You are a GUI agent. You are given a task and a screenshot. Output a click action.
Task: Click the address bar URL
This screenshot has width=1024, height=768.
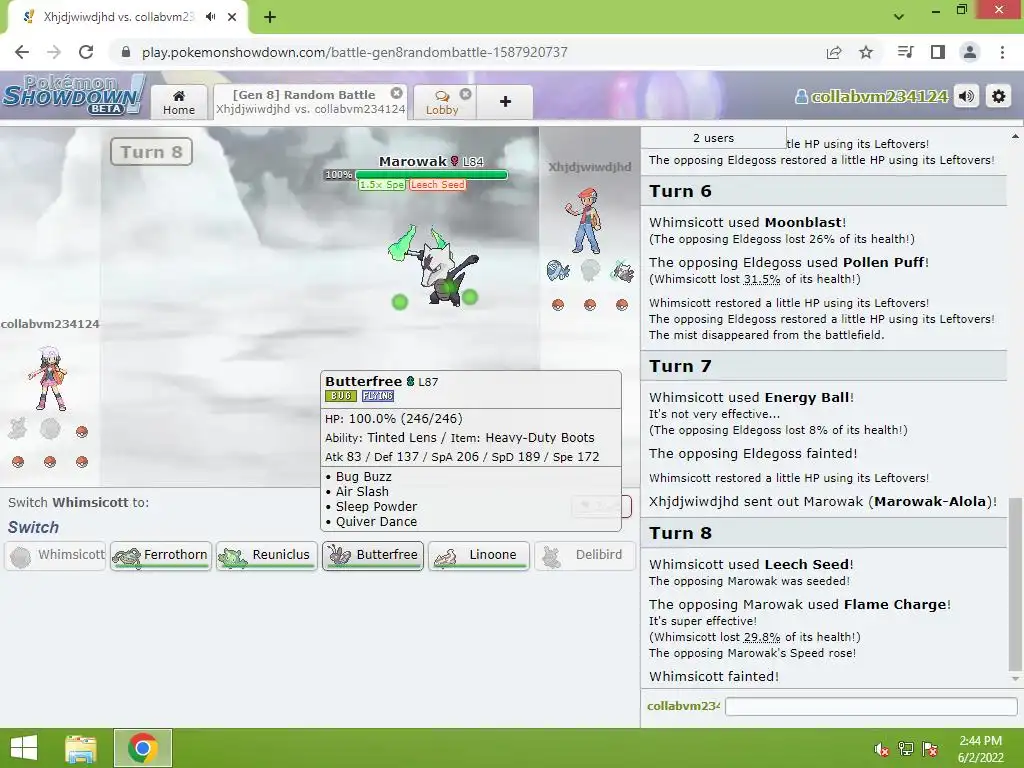pyautogui.click(x=355, y=52)
